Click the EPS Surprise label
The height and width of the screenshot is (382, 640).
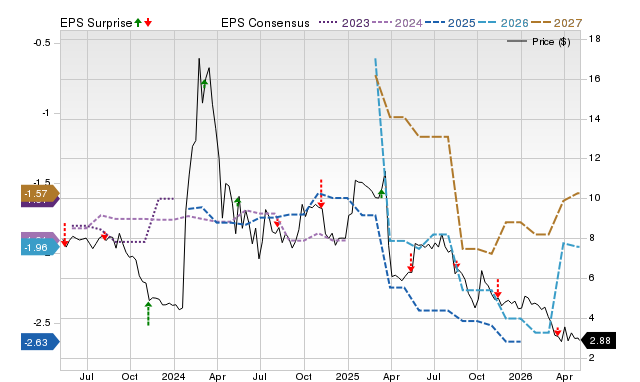pyautogui.click(x=96, y=23)
